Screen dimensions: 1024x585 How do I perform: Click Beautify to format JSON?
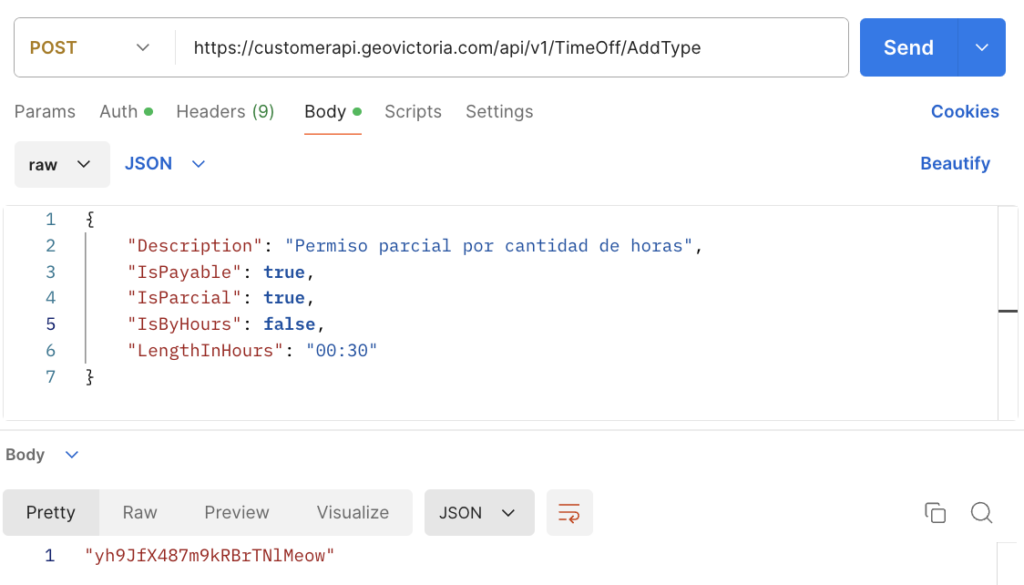point(954,164)
